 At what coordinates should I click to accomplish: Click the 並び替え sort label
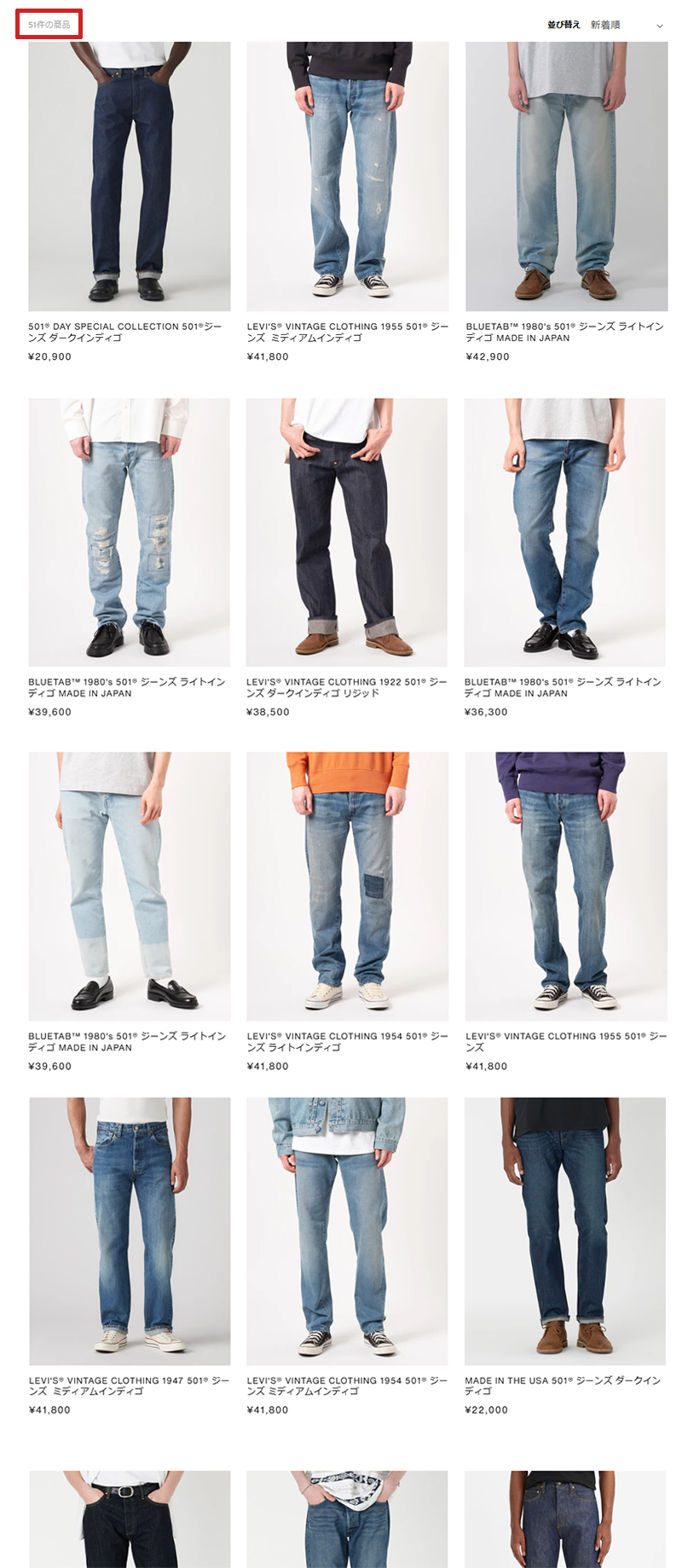[564, 25]
